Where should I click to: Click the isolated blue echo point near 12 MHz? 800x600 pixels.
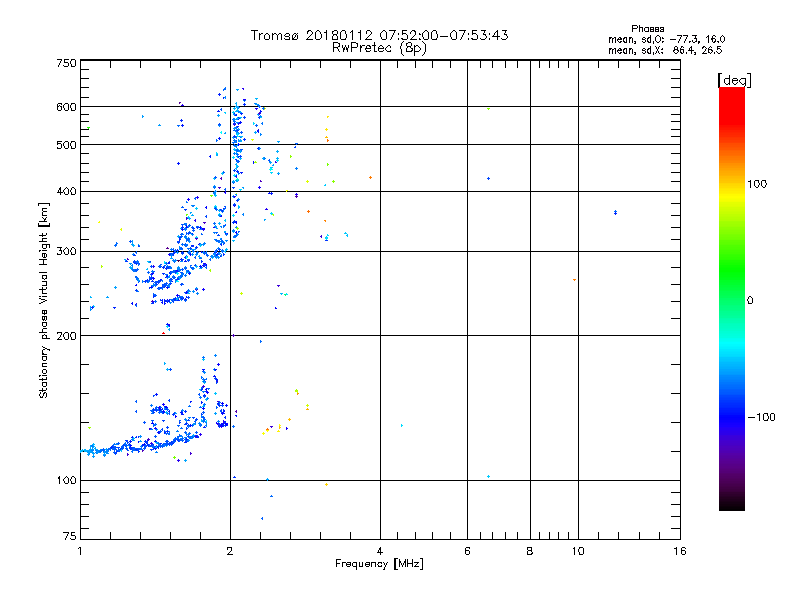coord(615,212)
